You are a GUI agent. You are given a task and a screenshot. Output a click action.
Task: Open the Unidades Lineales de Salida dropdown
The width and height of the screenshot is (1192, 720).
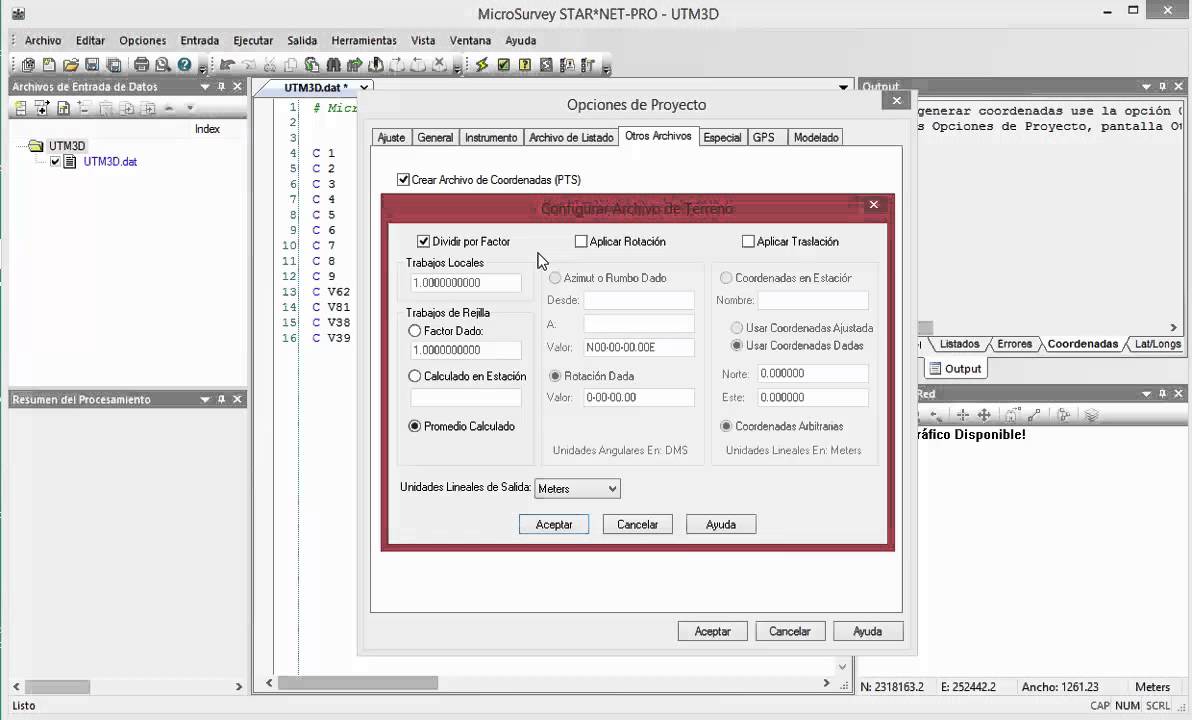point(578,489)
